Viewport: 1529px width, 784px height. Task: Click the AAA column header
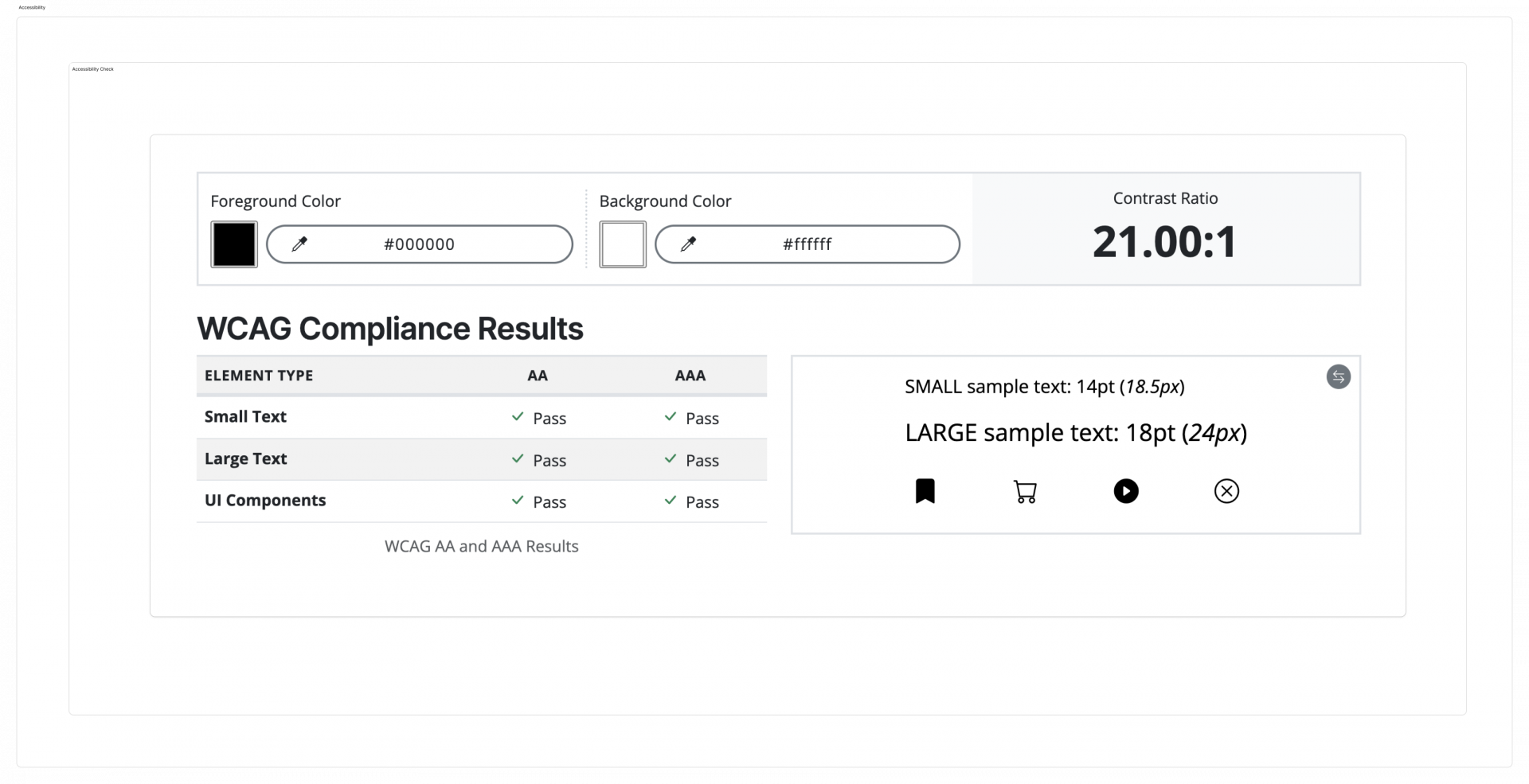(x=690, y=376)
